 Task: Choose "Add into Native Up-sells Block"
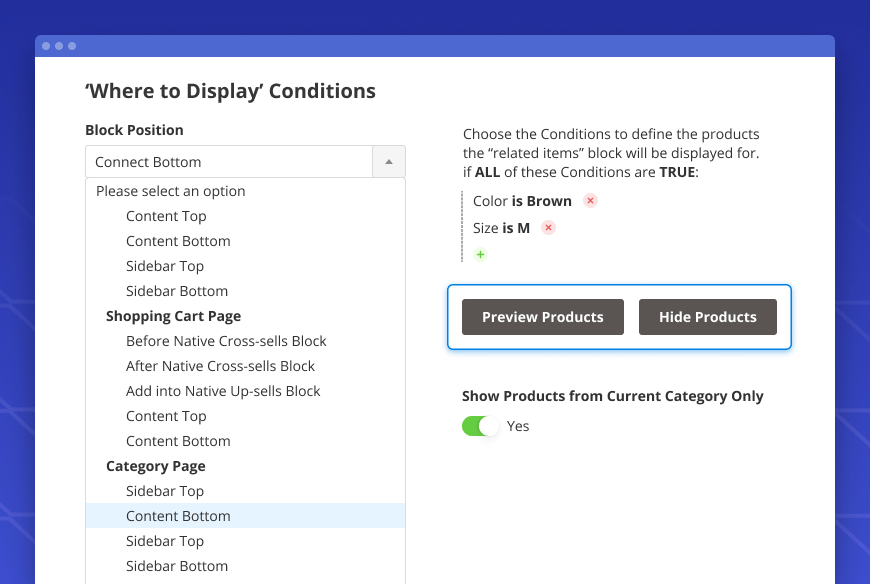(x=223, y=390)
